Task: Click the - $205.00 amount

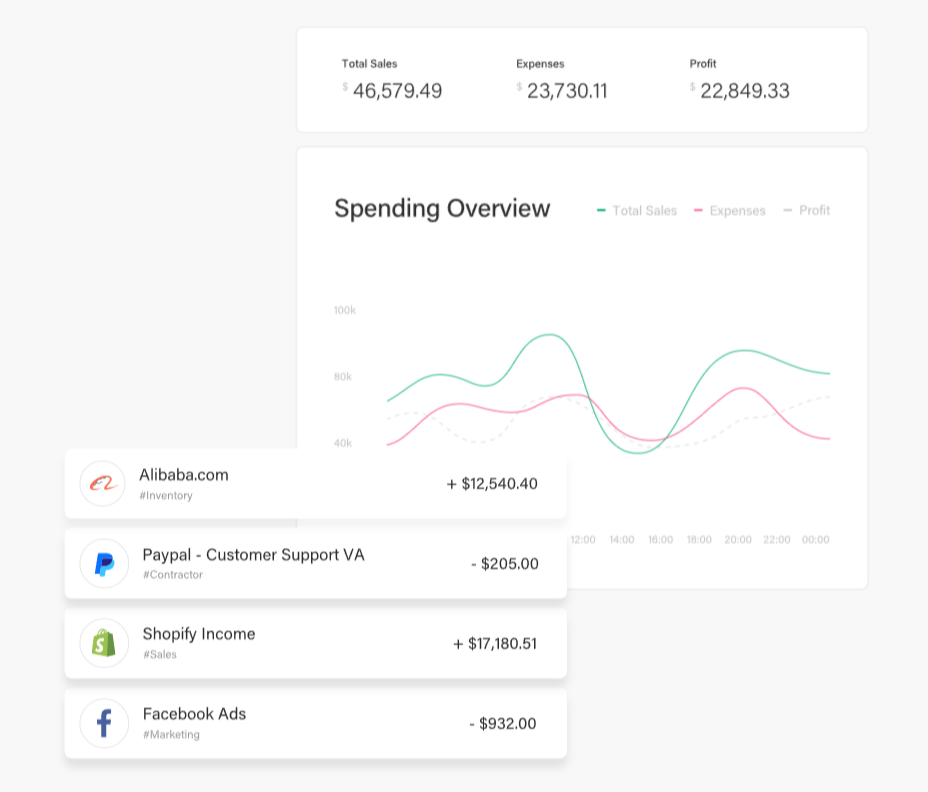Action: [505, 564]
